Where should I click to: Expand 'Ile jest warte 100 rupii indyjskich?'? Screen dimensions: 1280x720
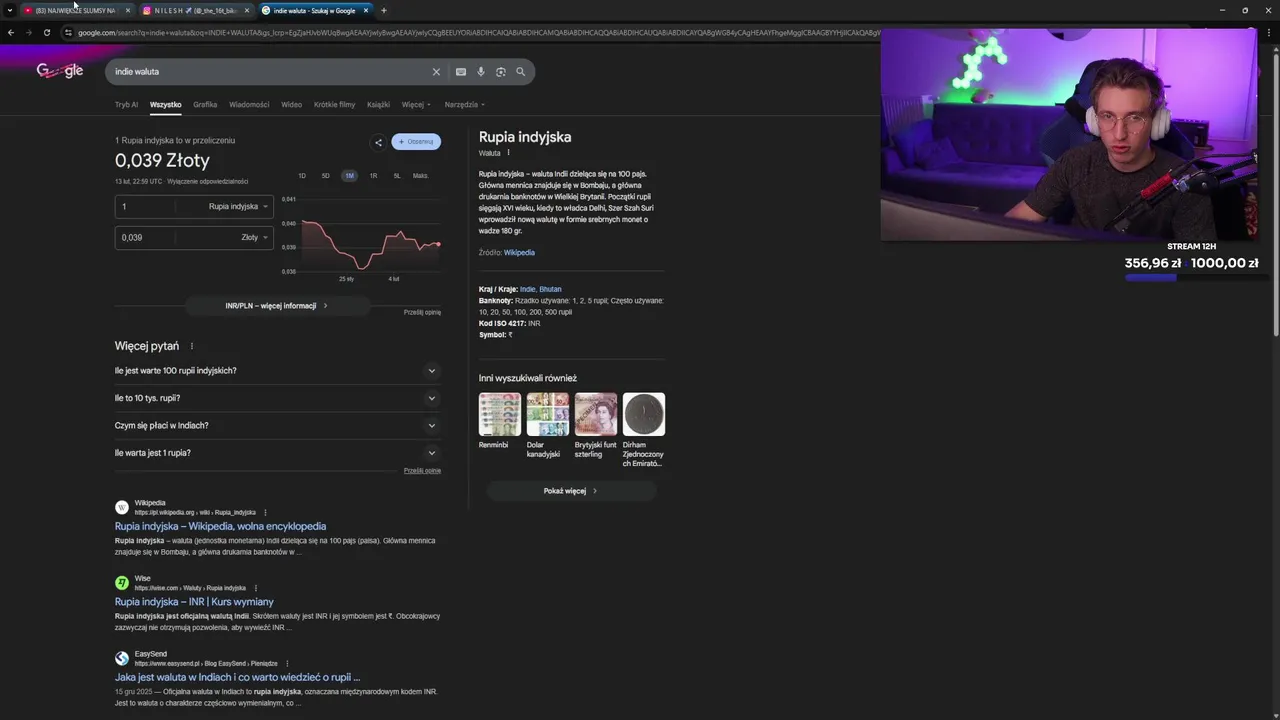277,371
